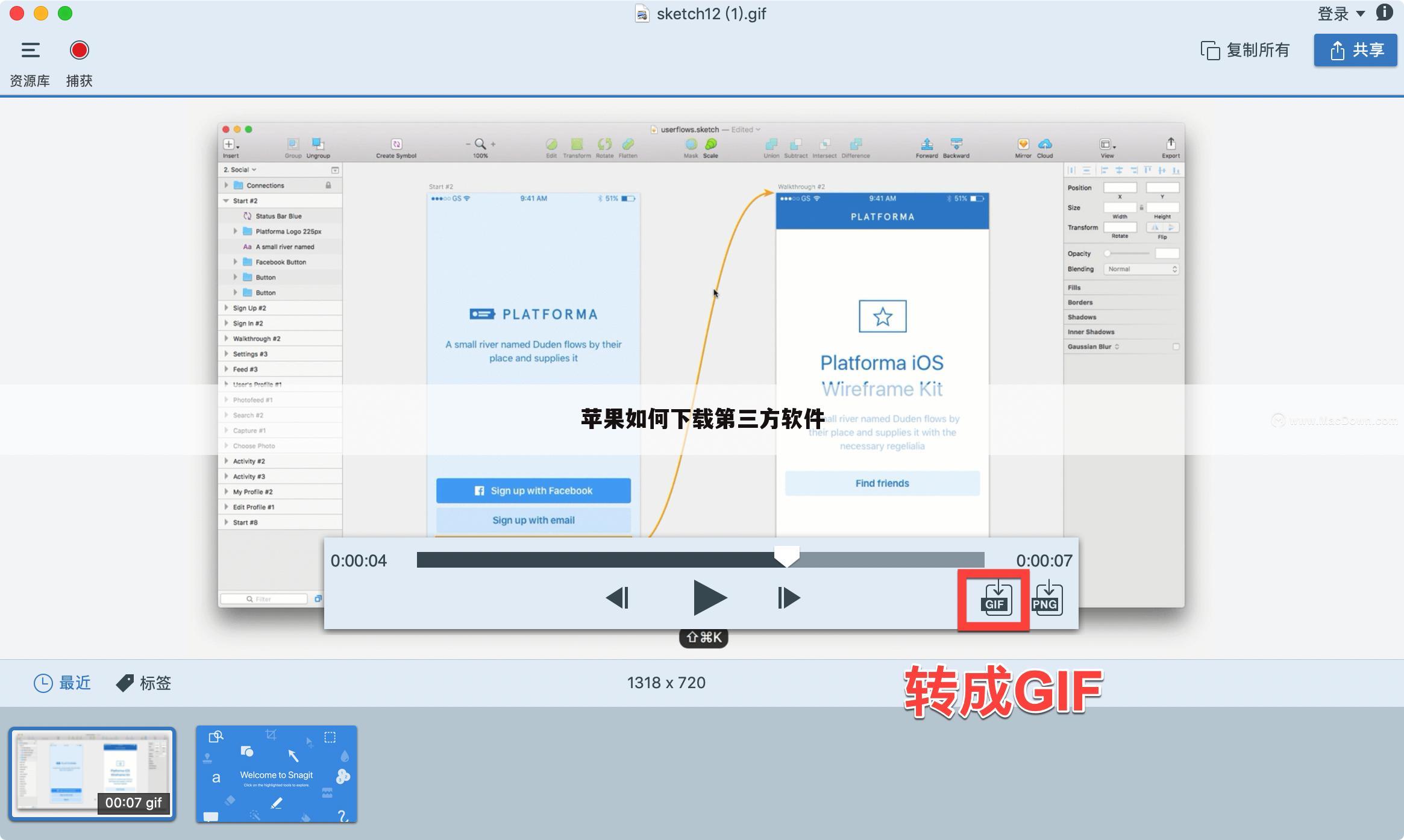Step back one frame in the player
Viewport: 1404px width, 840px height.
click(x=617, y=598)
